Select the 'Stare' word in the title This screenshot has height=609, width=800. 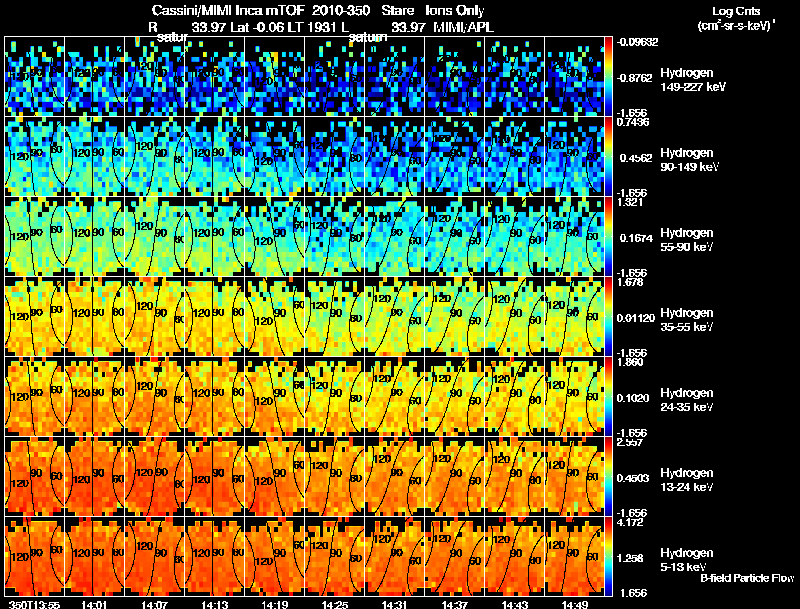coord(398,11)
